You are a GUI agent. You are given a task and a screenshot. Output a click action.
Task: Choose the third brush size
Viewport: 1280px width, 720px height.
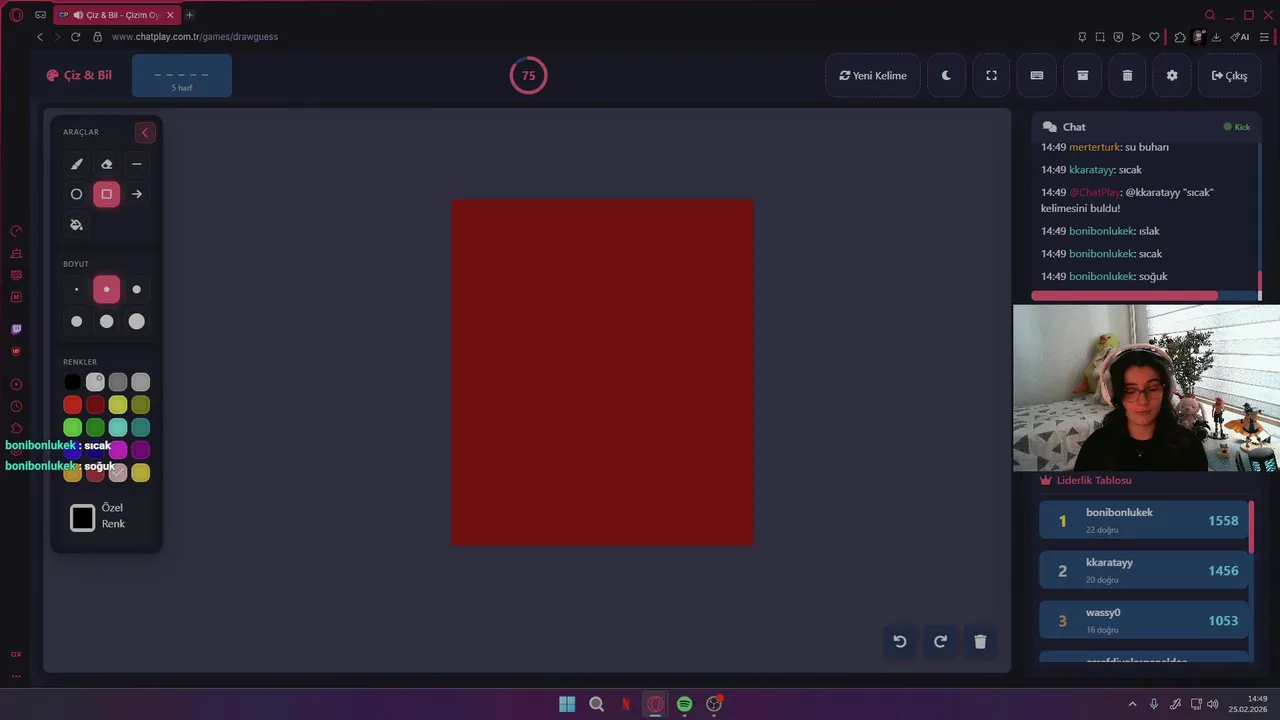pos(137,290)
